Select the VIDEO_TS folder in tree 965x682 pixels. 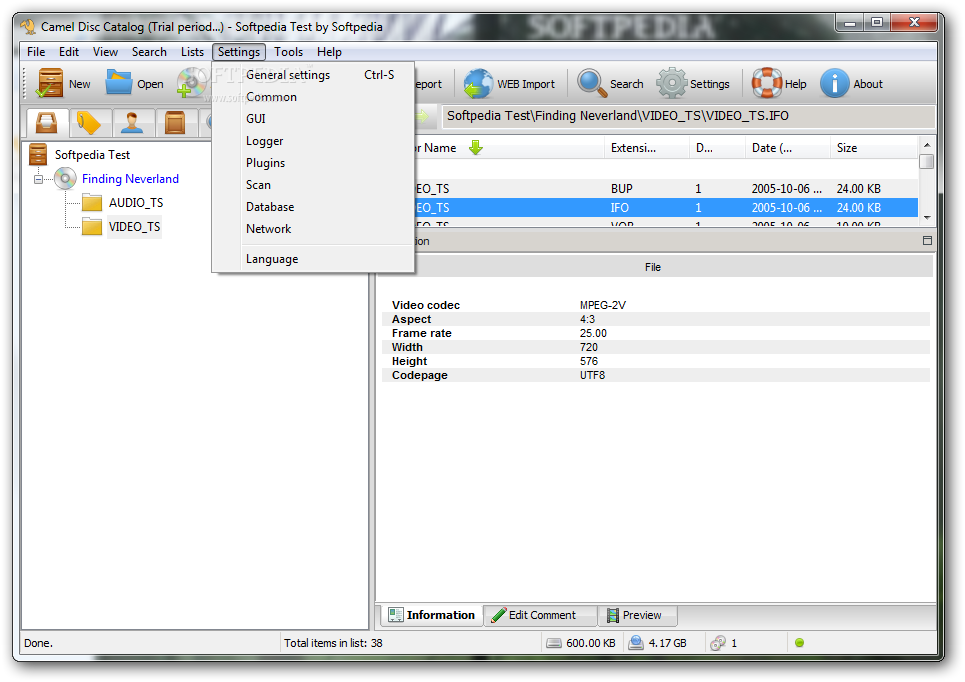134,227
